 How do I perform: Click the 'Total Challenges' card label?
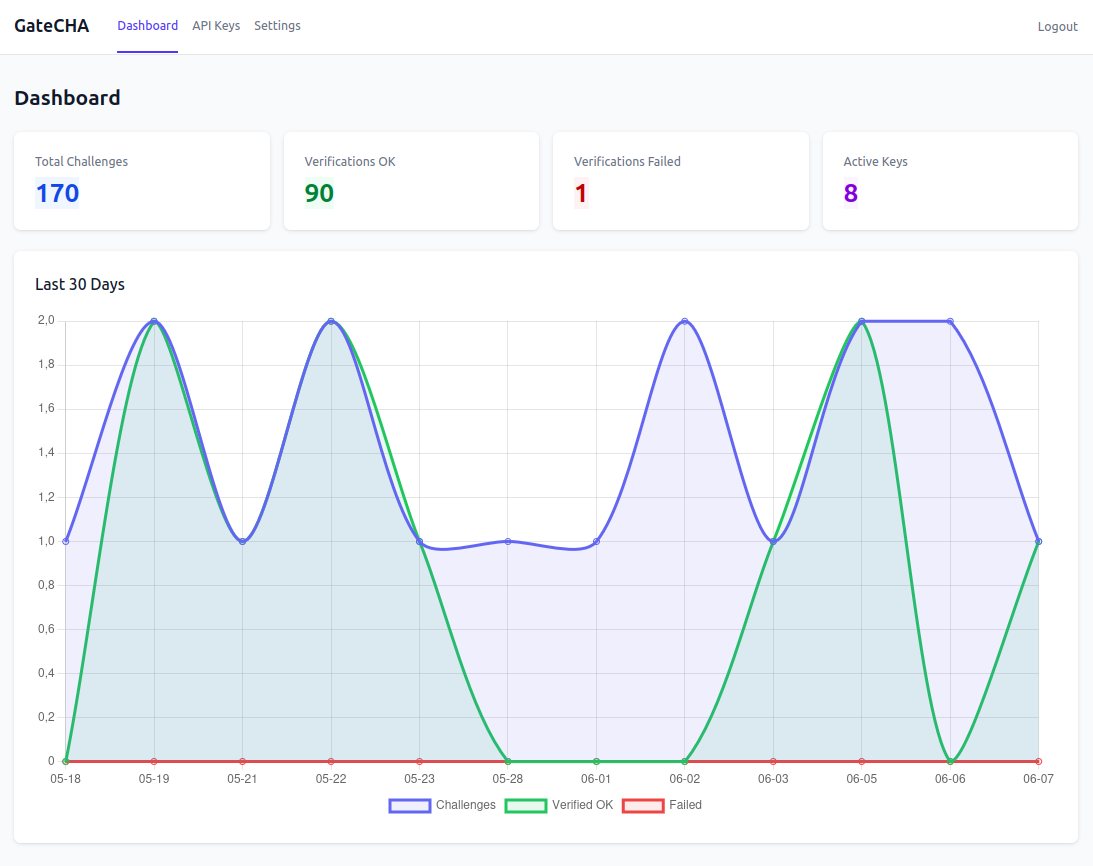click(82, 161)
